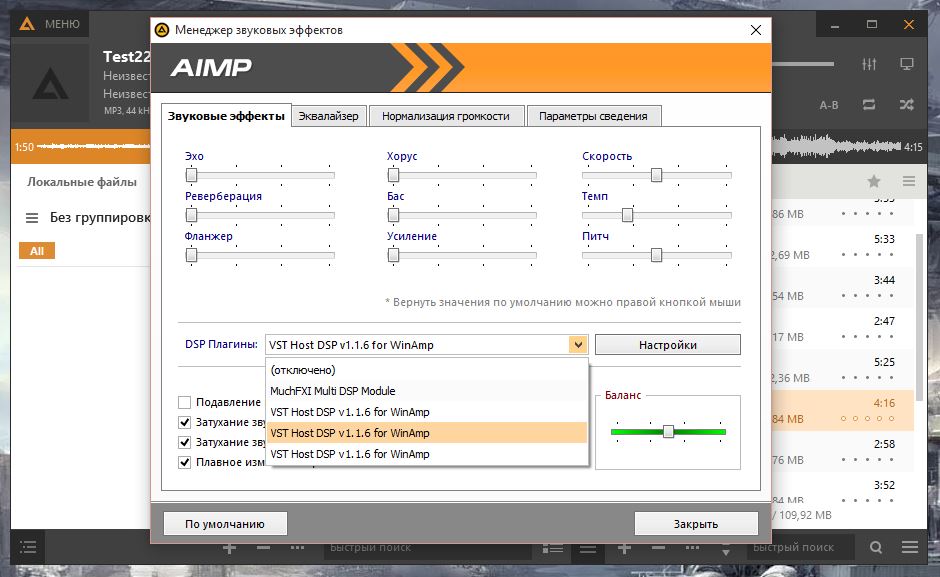Open grouping menu icon beside Без группировки

(32, 218)
